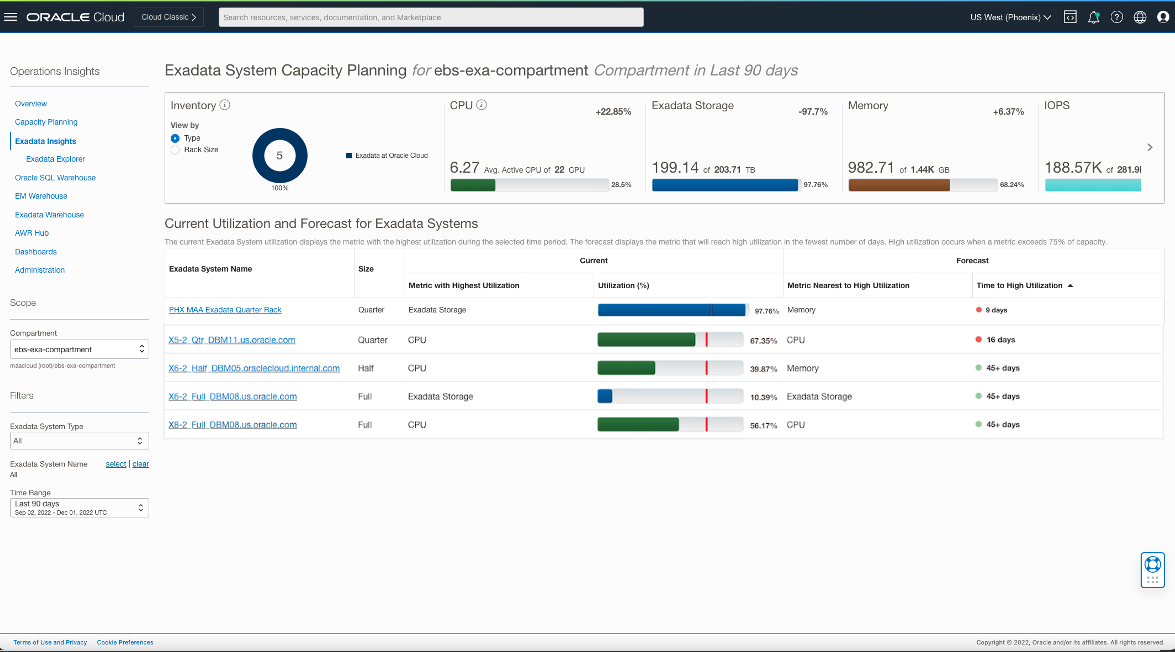This screenshot has width=1175, height=652.
Task: Select the Rack Size radio button
Action: (x=175, y=149)
